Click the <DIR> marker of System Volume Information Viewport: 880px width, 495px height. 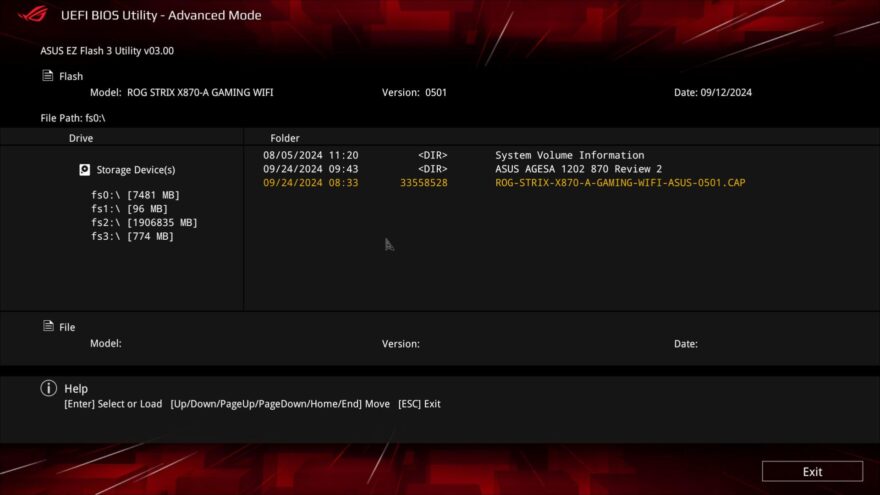tap(432, 155)
